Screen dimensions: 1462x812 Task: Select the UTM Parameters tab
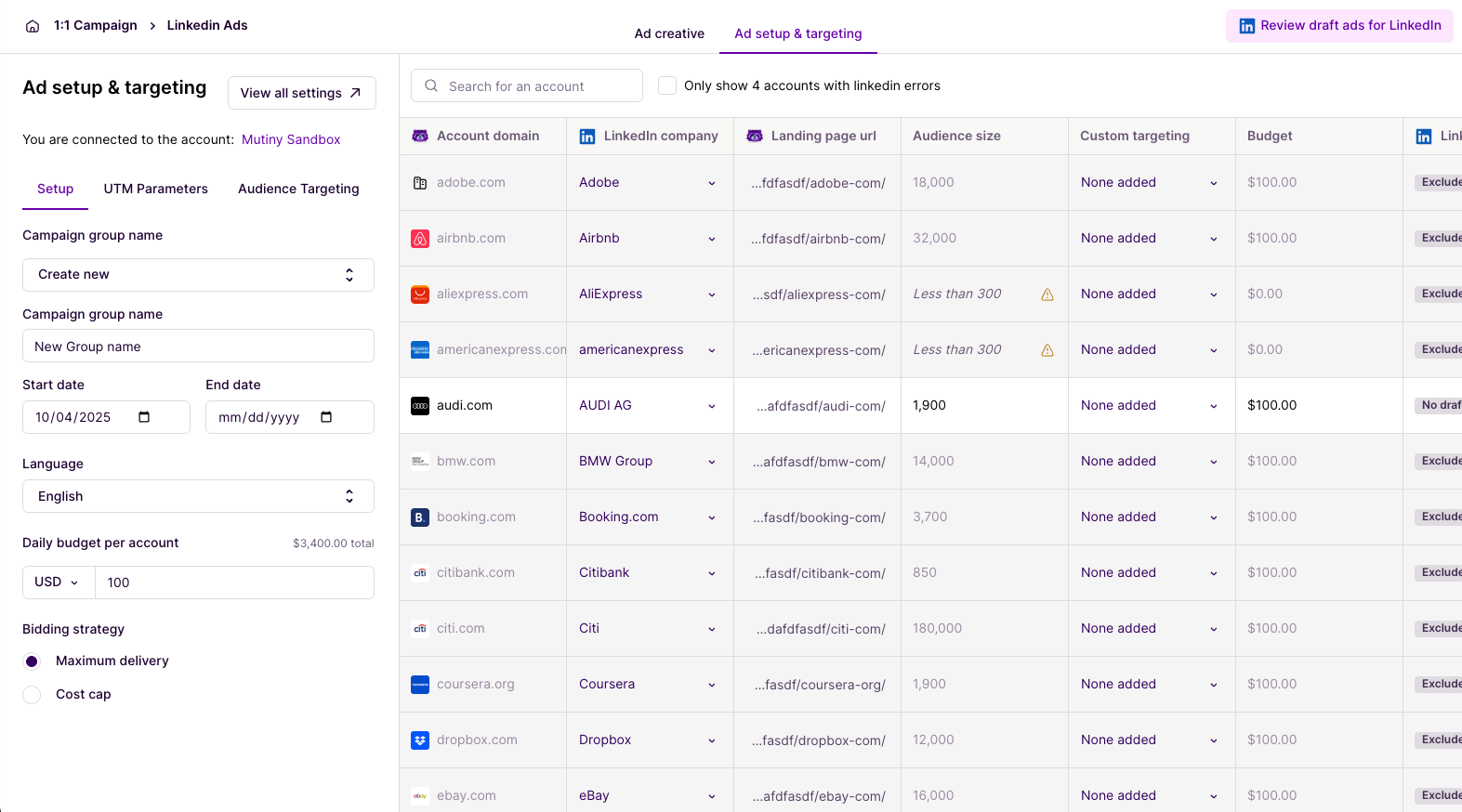(156, 189)
